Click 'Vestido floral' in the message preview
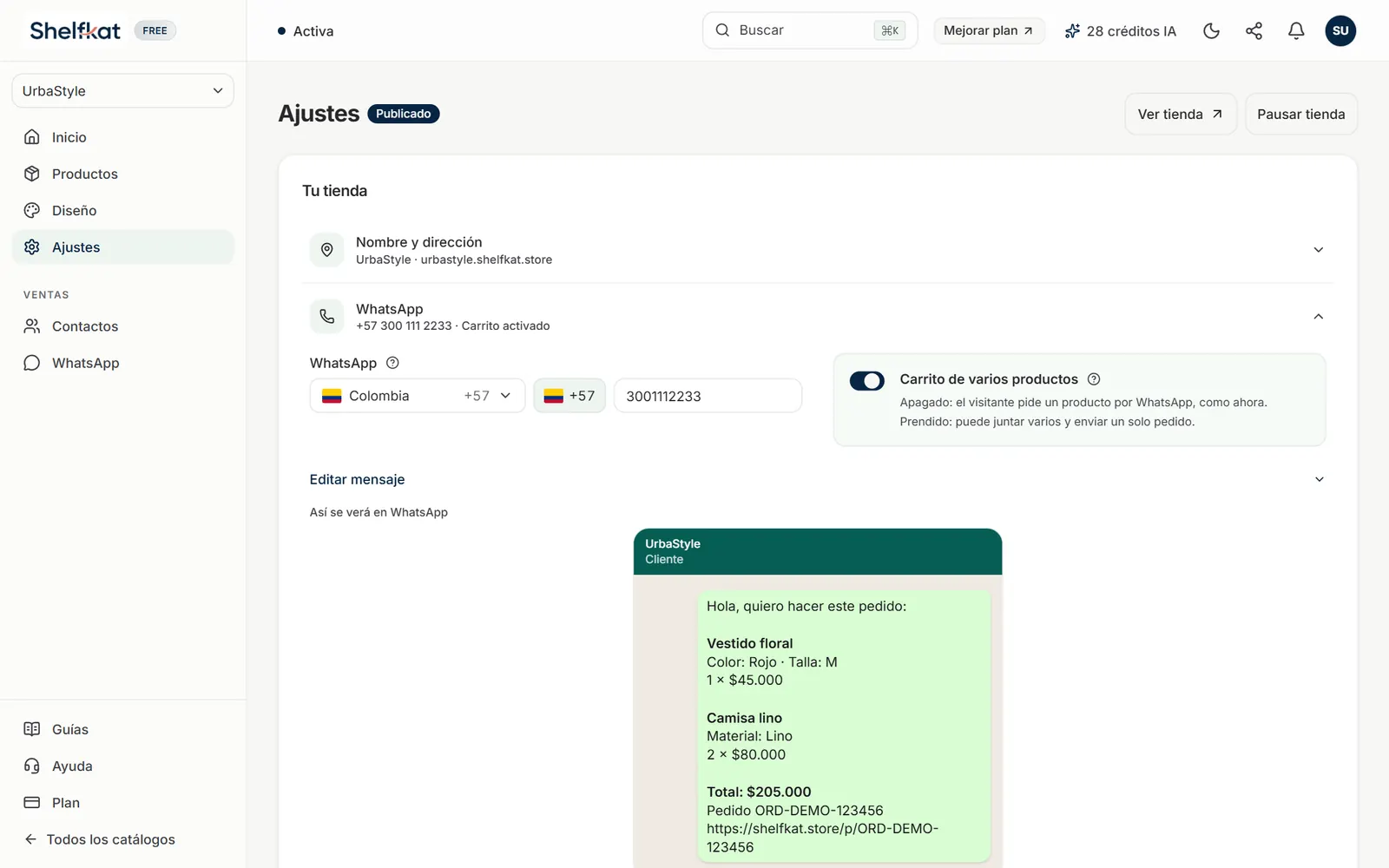Image resolution: width=1389 pixels, height=868 pixels. coord(750,643)
